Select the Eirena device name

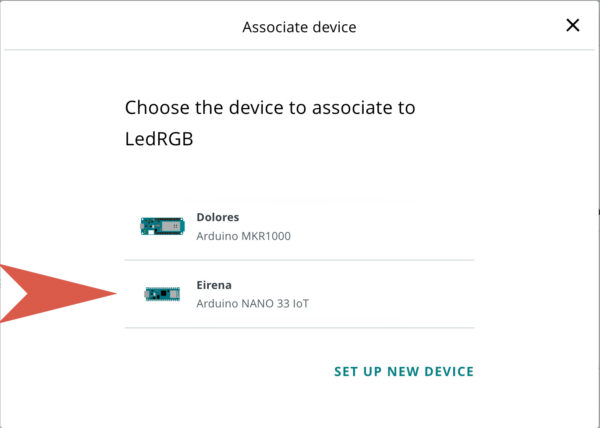pos(214,285)
